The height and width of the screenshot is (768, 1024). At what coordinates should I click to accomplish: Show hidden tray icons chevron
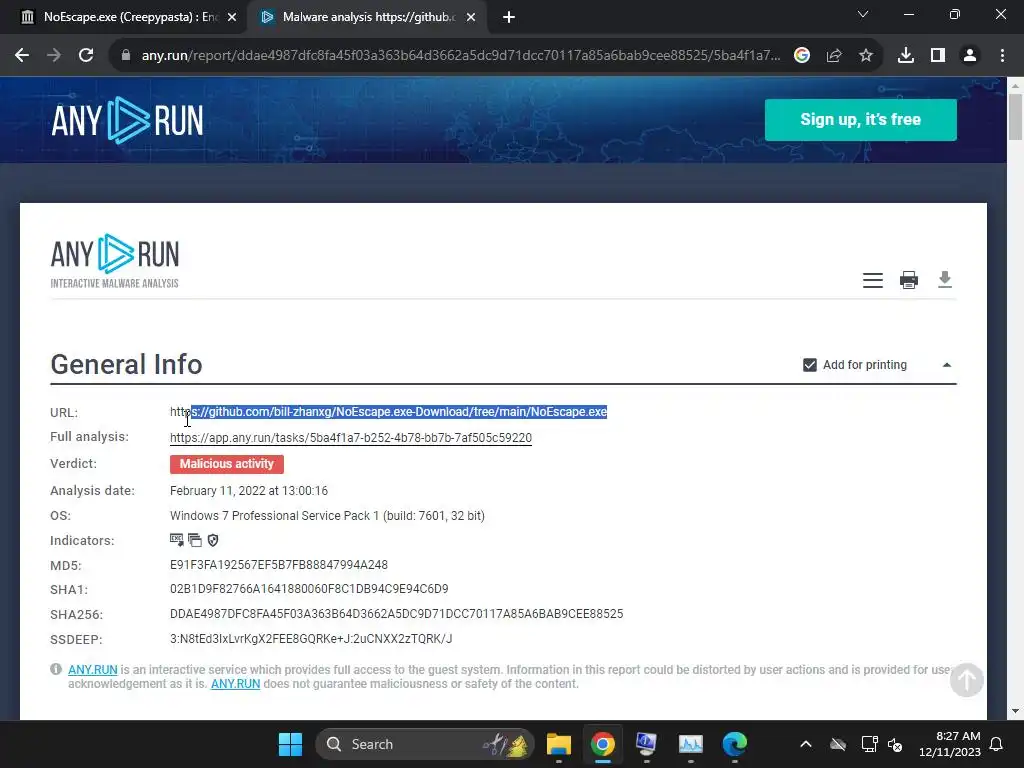(x=806, y=744)
